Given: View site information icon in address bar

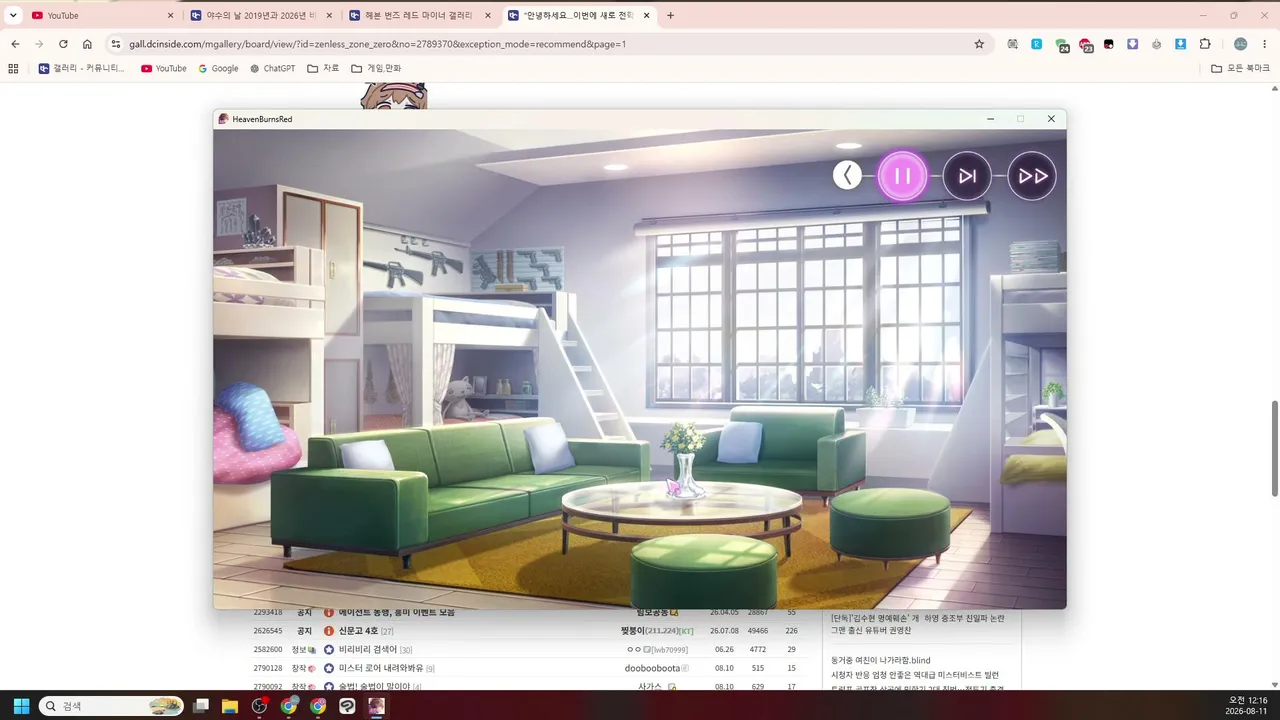Looking at the screenshot, I should pyautogui.click(x=115, y=44).
